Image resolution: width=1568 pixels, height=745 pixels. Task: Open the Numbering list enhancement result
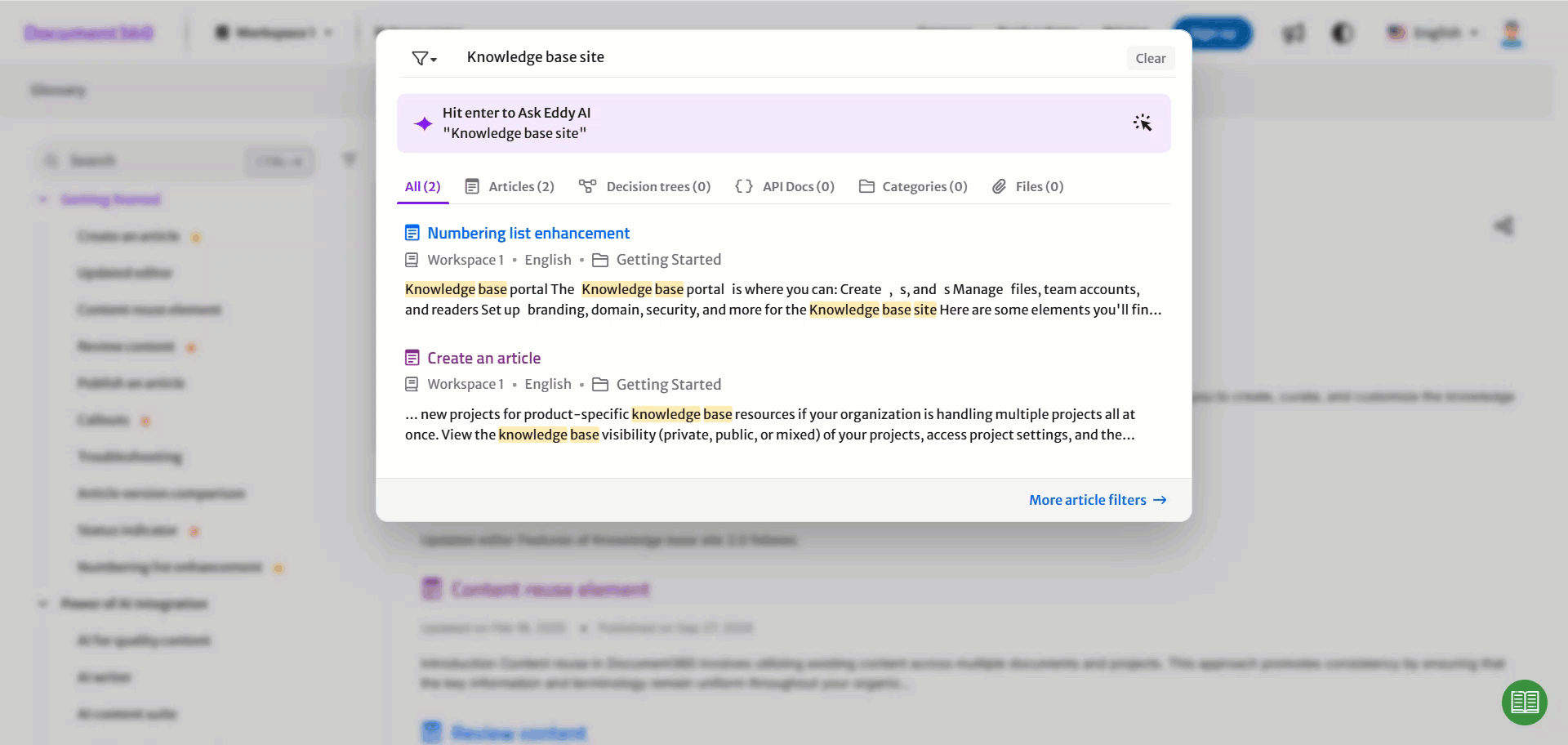pos(528,233)
